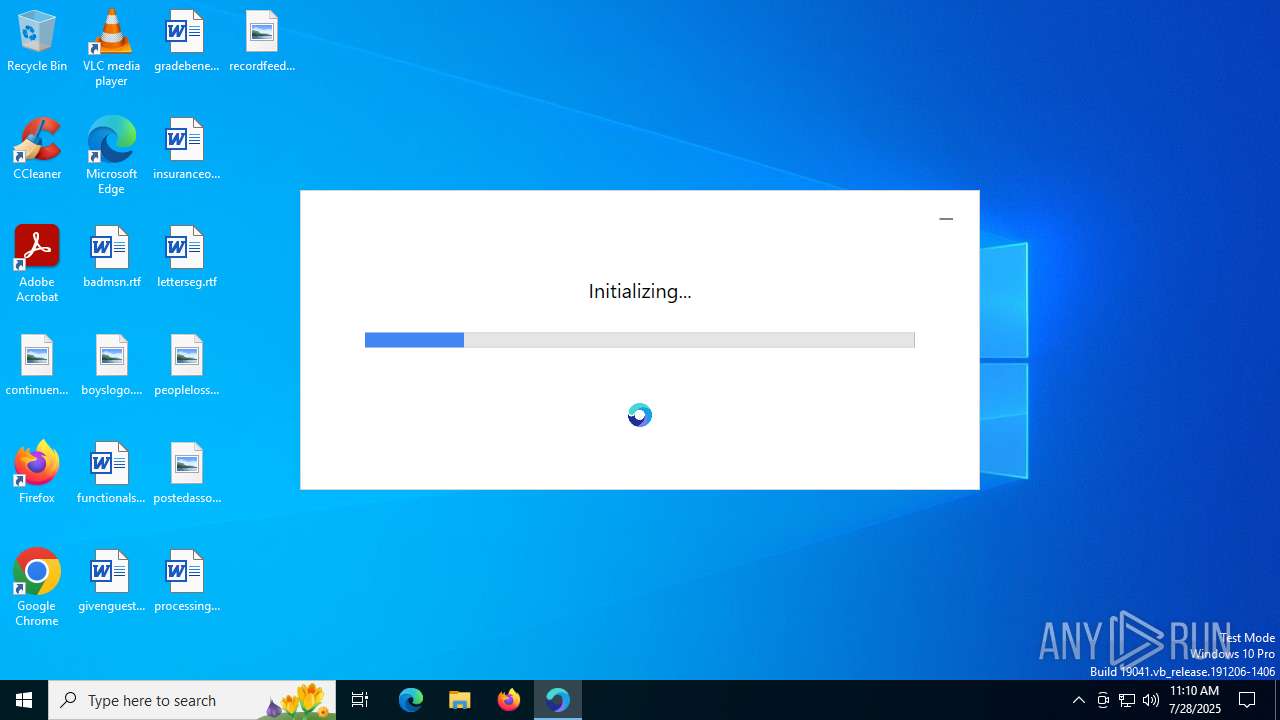
Task: Open the Firefox desktop shortcut
Action: (37, 474)
